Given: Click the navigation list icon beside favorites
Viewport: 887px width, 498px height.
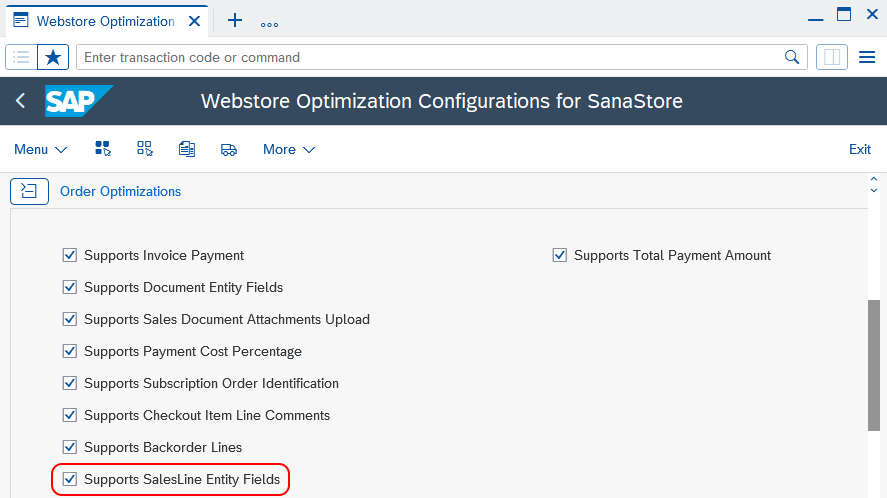Looking at the screenshot, I should coord(22,57).
